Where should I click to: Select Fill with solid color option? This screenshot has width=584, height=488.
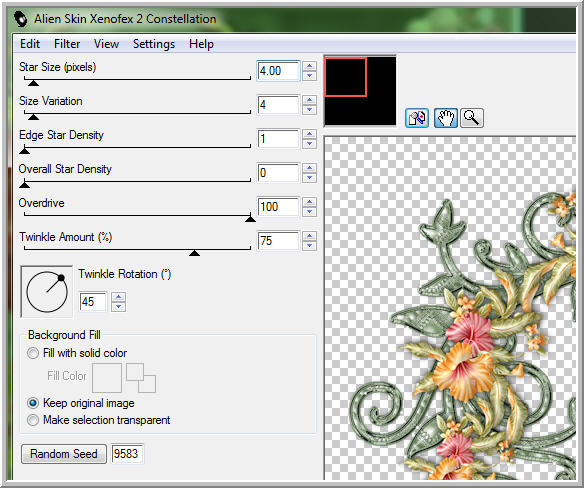click(33, 353)
